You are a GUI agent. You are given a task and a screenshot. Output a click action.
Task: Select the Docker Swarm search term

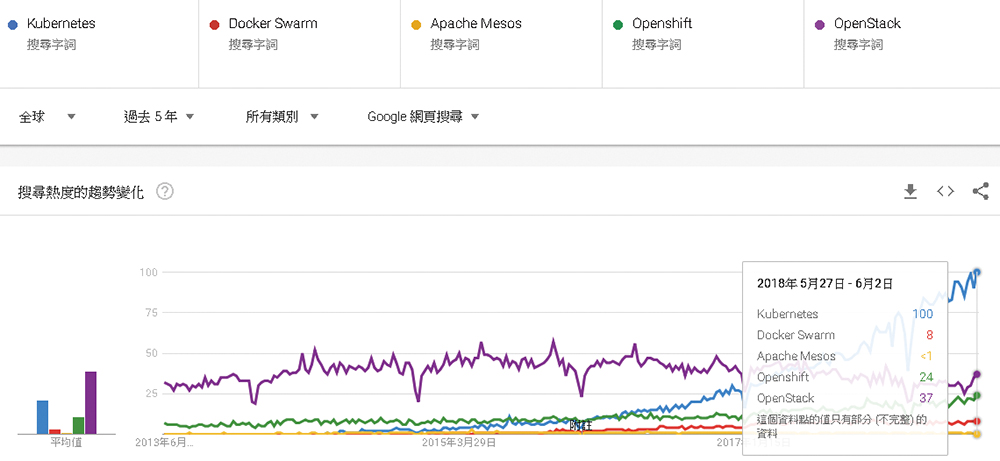coord(273,24)
